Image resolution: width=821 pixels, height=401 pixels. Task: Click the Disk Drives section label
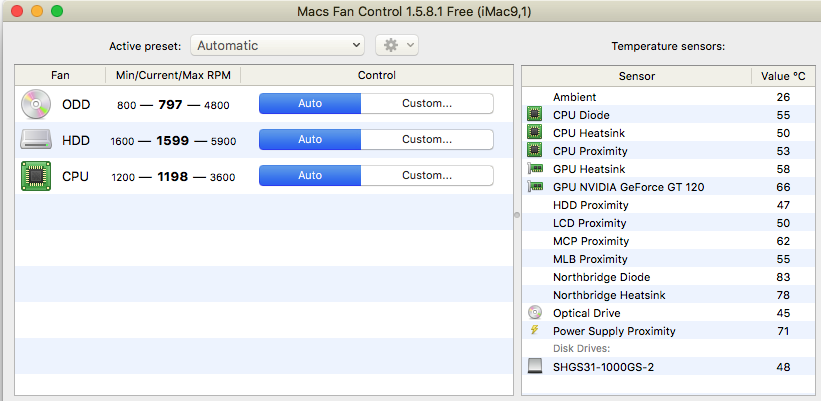[582, 349]
